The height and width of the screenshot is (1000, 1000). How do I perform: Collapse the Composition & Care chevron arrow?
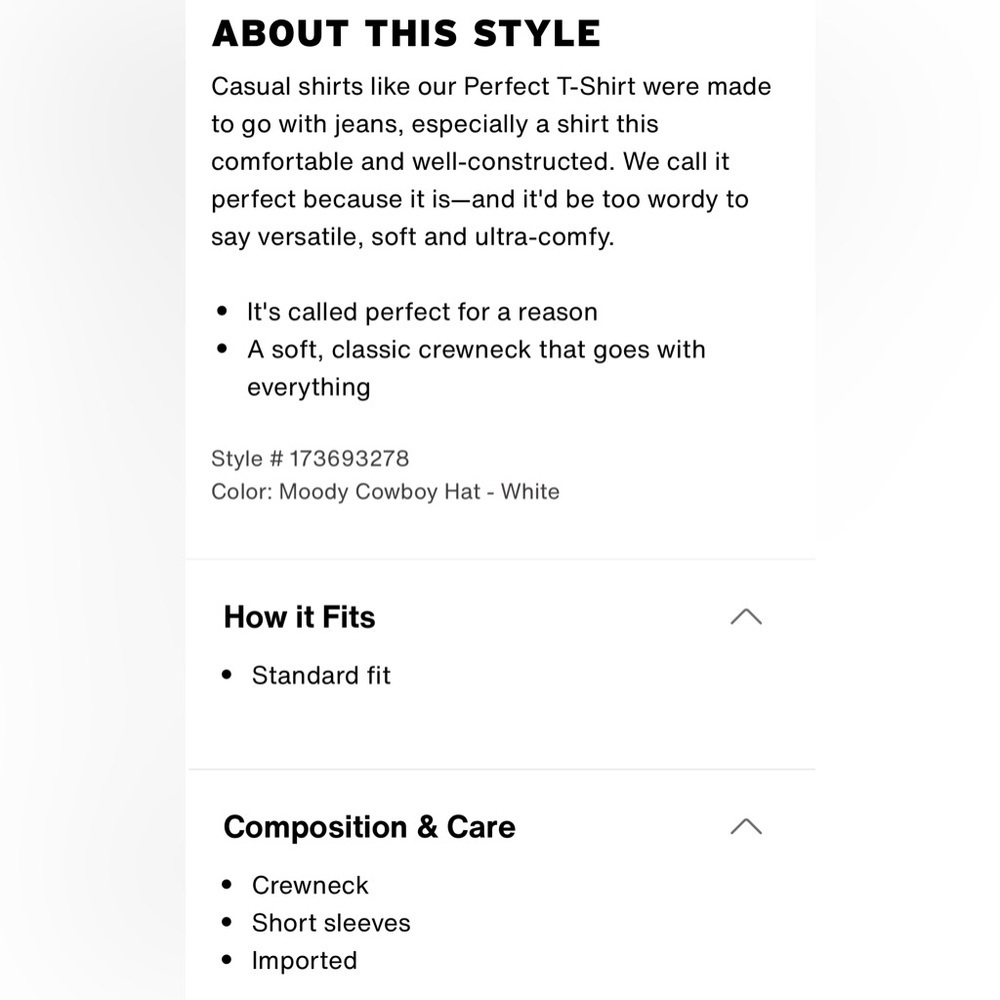(746, 827)
